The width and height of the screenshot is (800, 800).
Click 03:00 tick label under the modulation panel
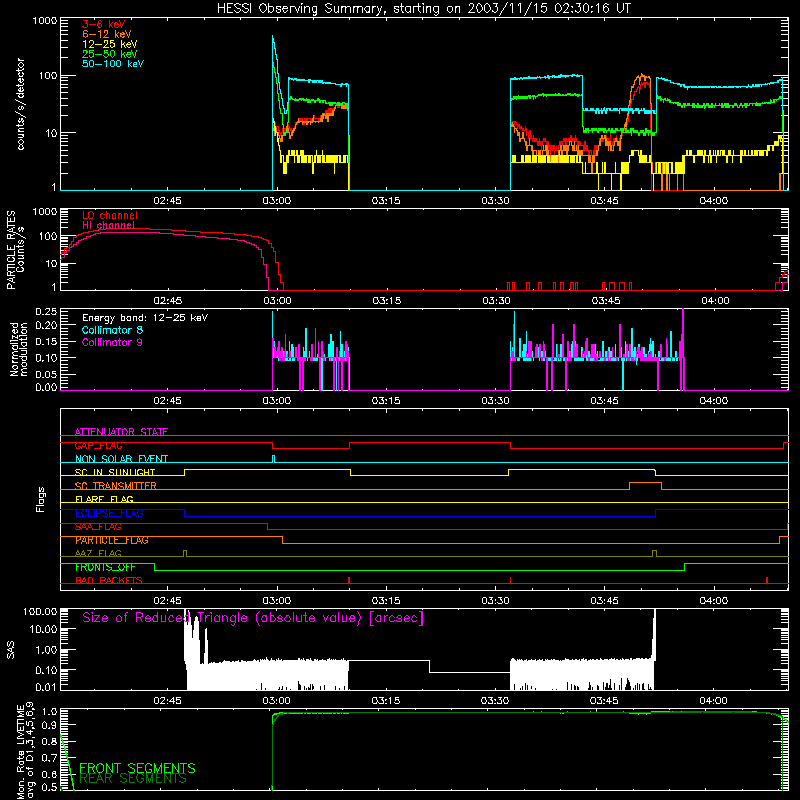[277, 401]
